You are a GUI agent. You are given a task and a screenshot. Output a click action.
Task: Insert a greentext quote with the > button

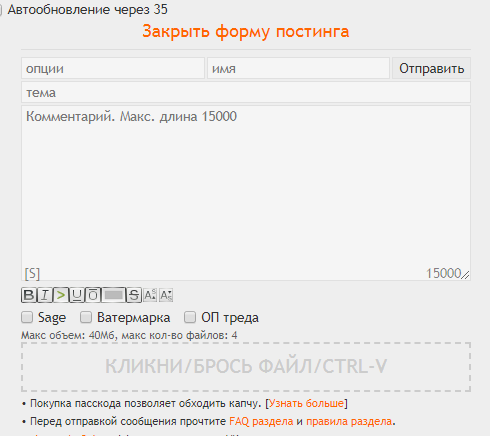[x=61, y=295]
